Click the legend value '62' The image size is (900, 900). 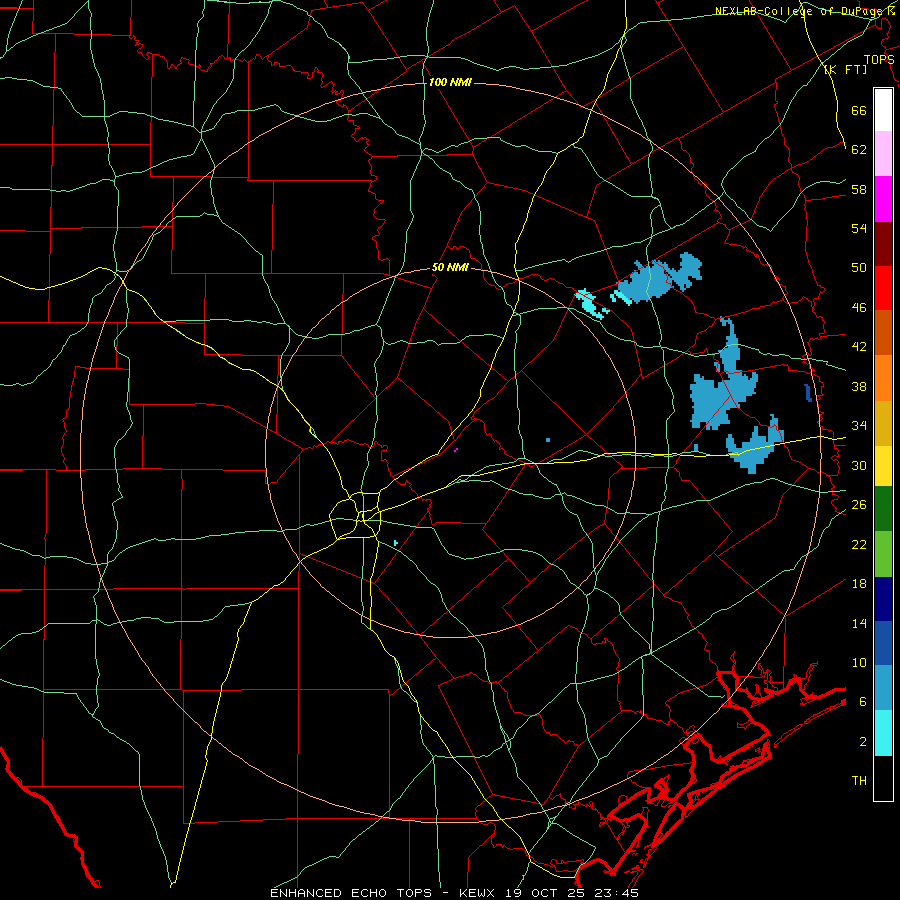tap(859, 150)
